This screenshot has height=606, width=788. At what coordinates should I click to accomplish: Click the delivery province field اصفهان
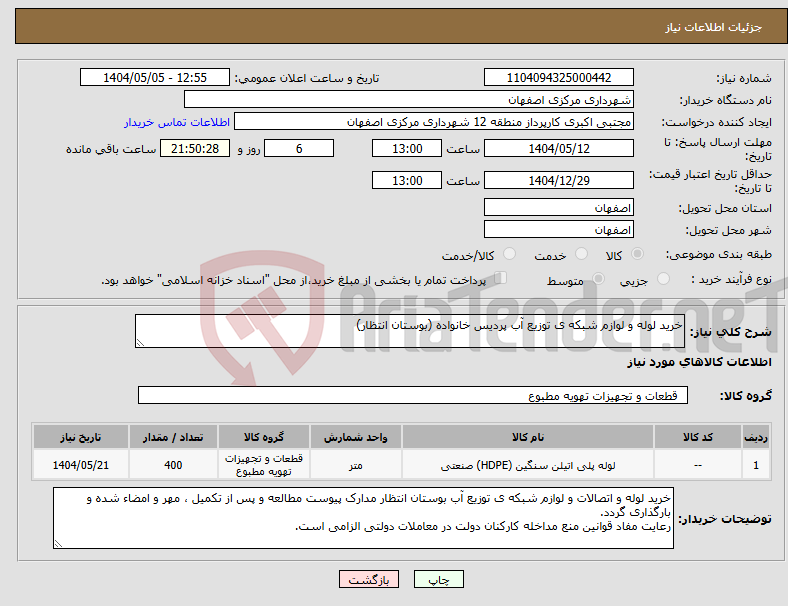click(558, 208)
